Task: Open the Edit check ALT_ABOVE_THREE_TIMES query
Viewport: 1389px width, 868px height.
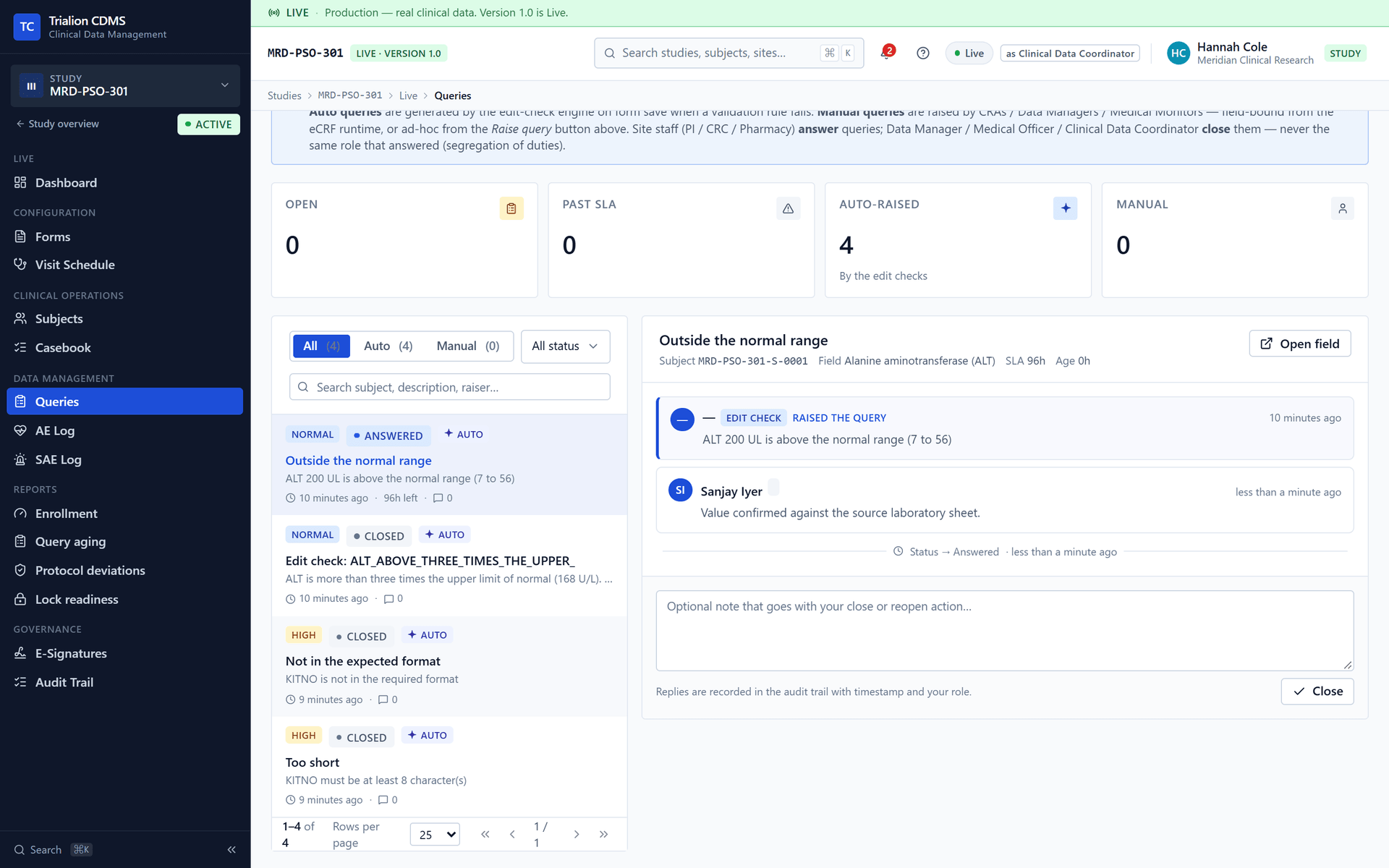Action: click(449, 566)
